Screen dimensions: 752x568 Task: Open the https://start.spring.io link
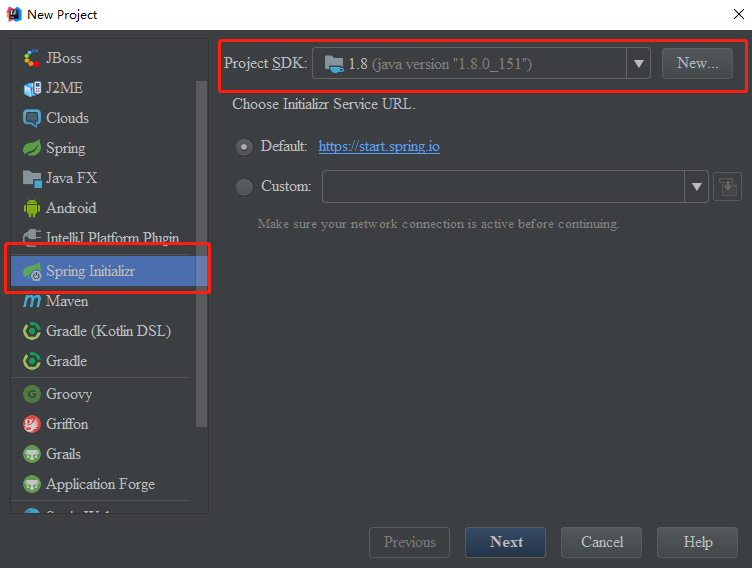tap(379, 146)
